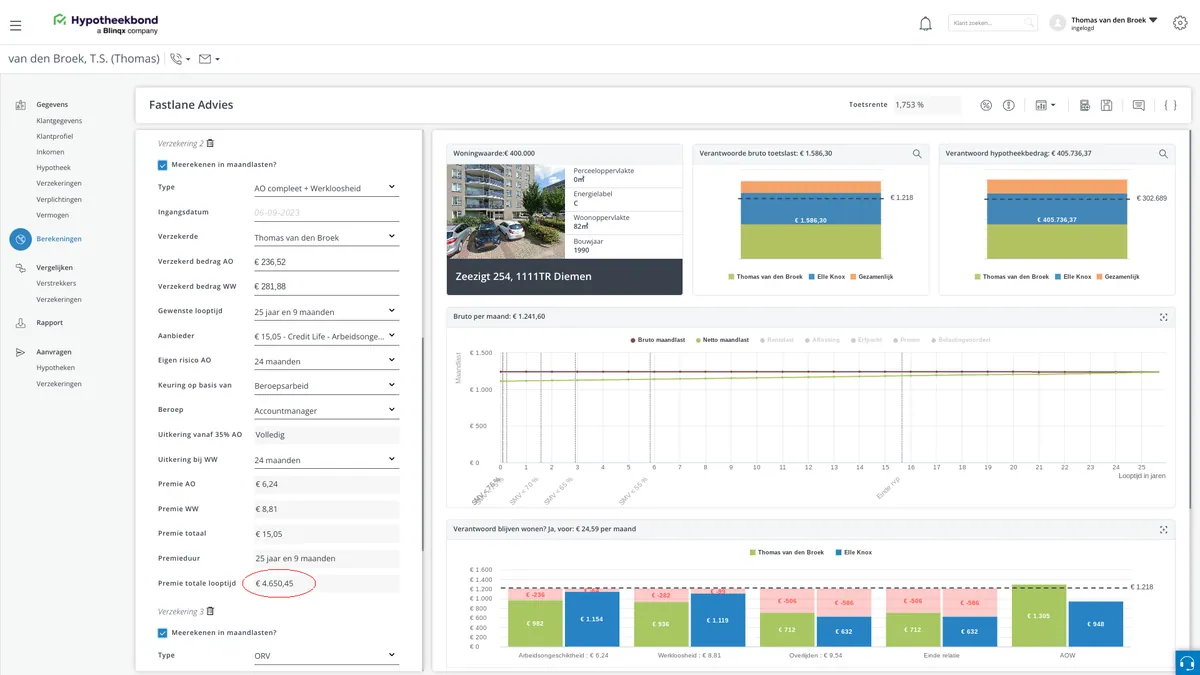Click the Klant zoeken search box
Screen dimensions: 1200x675
(x=992, y=22)
